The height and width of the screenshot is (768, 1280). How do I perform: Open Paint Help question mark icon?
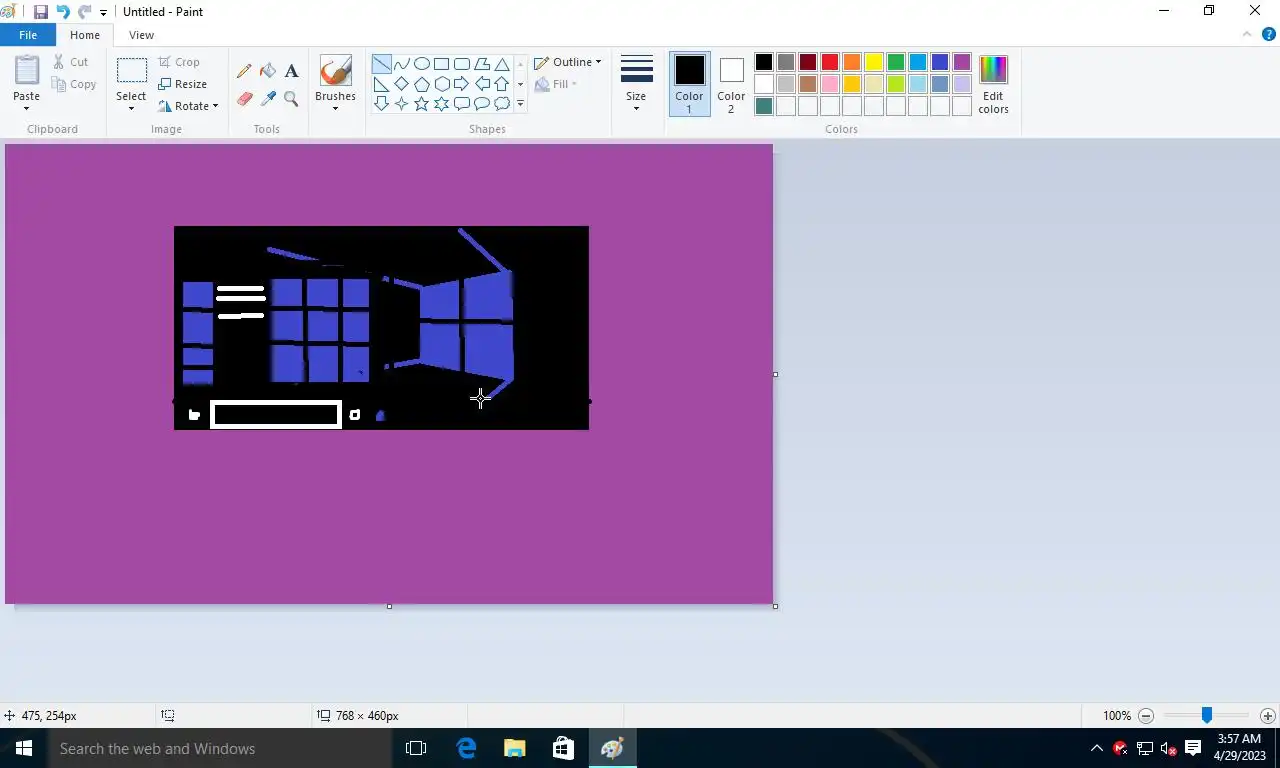1269,34
